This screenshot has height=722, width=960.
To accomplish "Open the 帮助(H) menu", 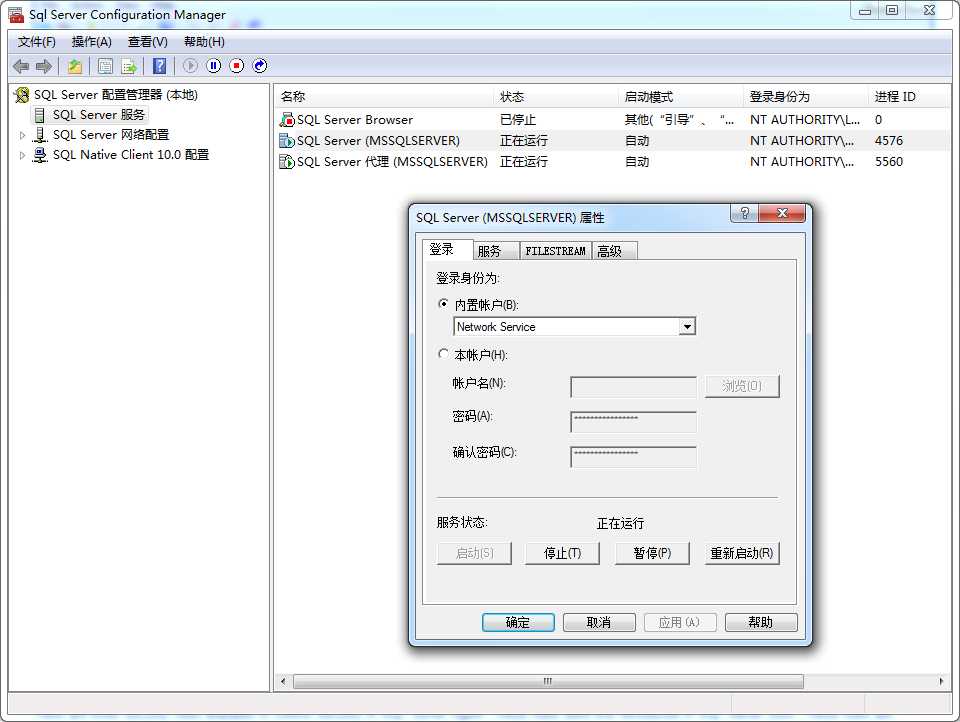I will coord(204,42).
